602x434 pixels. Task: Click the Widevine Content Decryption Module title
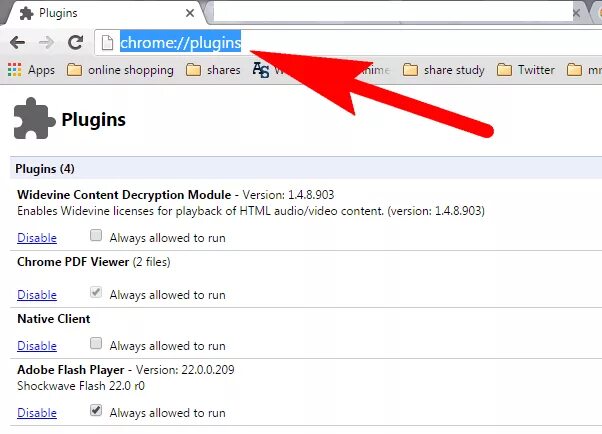tap(124, 195)
